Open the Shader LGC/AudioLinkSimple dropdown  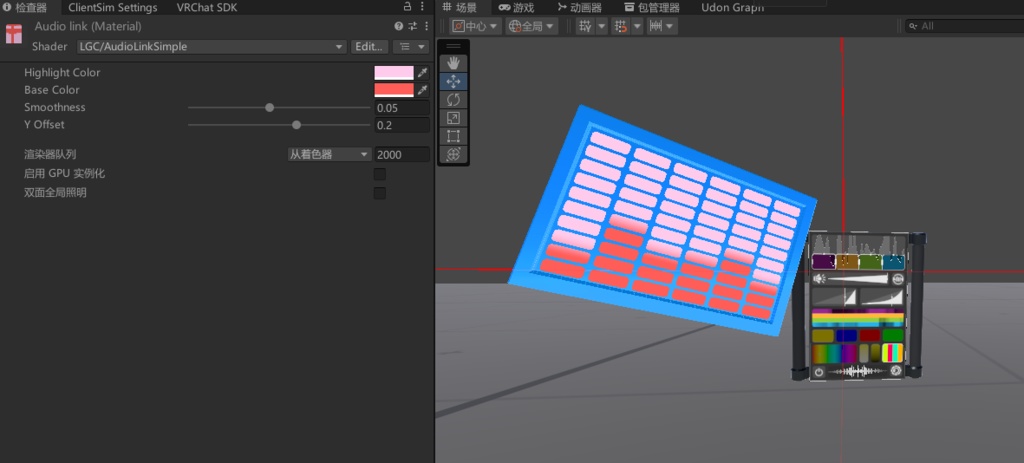[212, 47]
